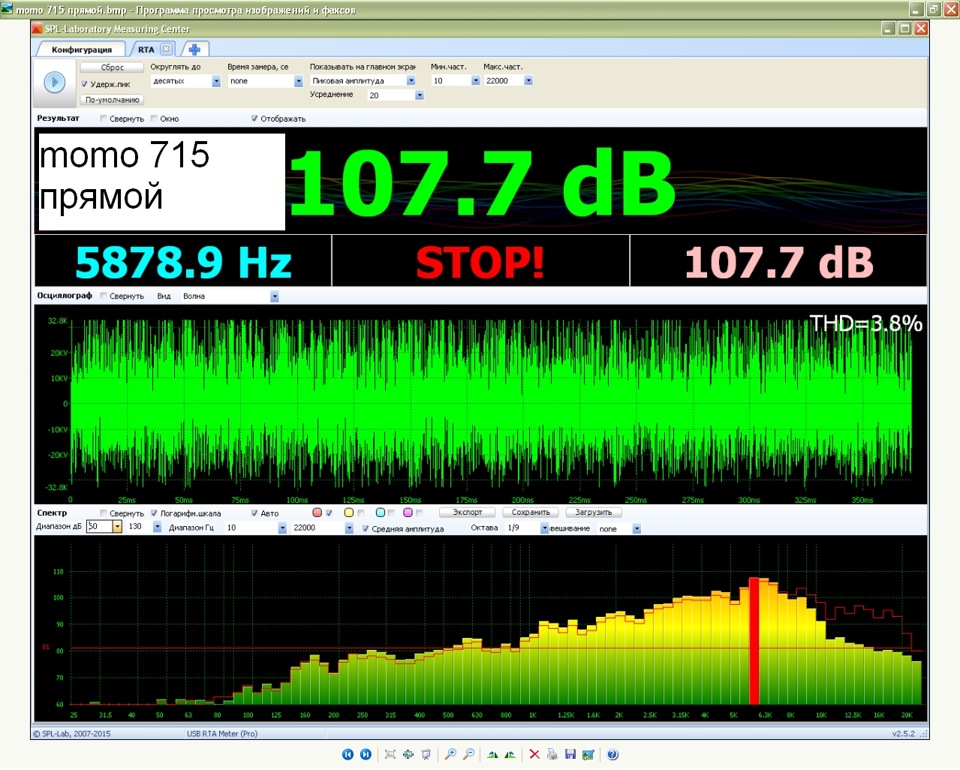The width and height of the screenshot is (960, 770).
Task: Toggle Свернуть checkbox in Спектр section
Action: click(x=103, y=513)
